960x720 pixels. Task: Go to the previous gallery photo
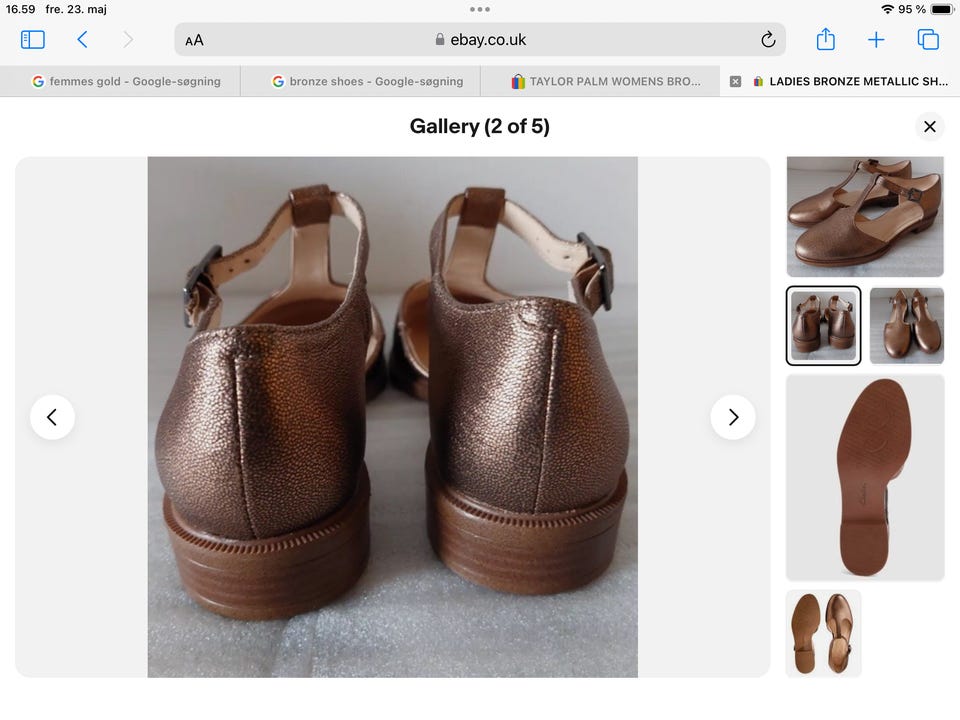[x=52, y=417]
